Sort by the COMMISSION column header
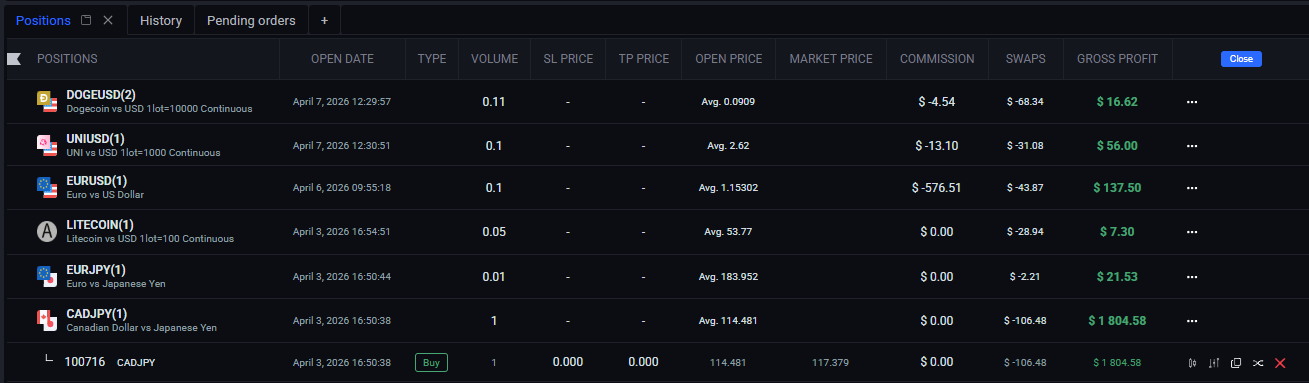Screen dimensions: 1309x383 point(937,59)
